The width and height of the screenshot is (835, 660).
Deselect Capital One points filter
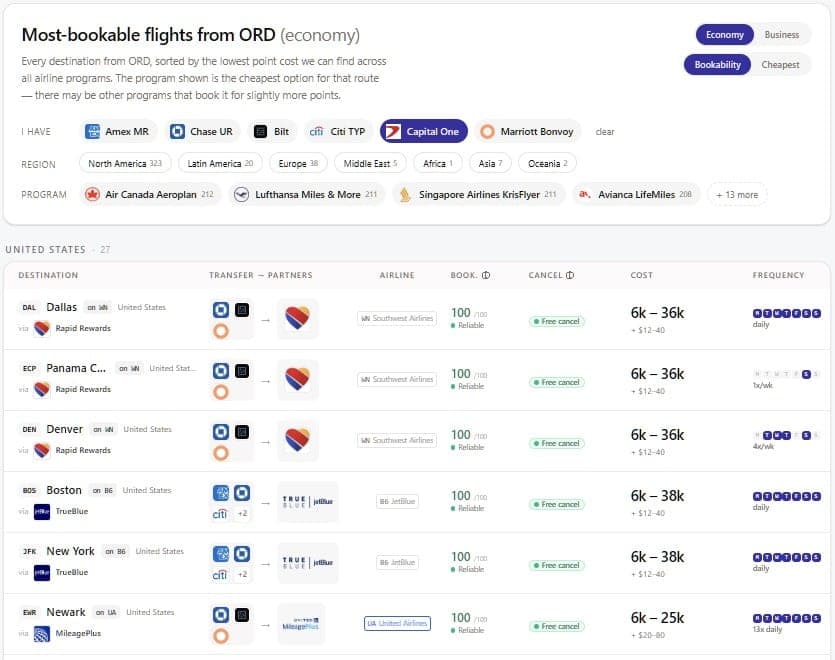pos(424,132)
